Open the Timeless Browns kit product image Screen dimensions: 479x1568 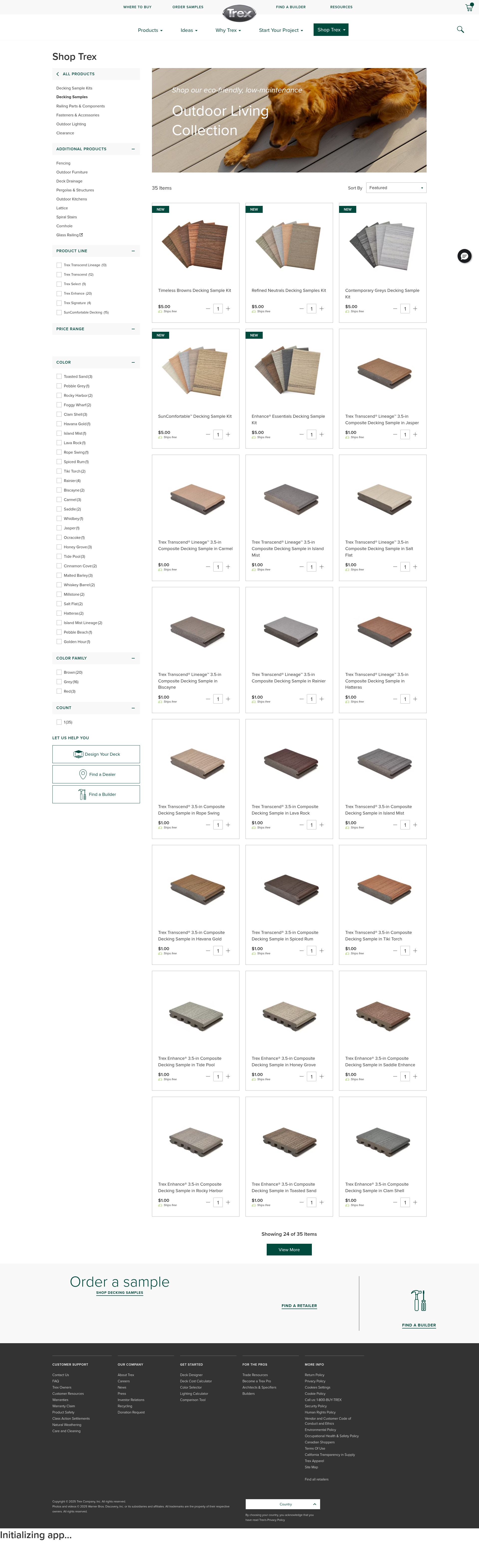tap(196, 245)
